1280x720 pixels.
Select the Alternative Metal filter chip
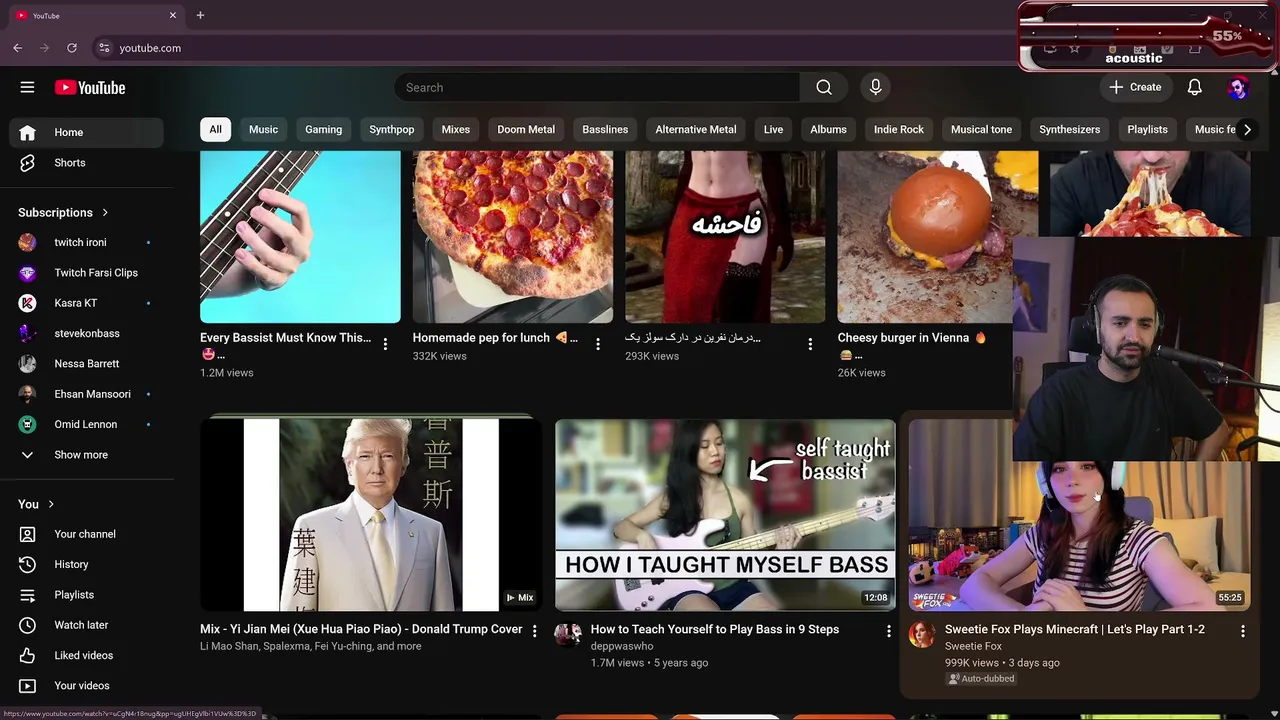(696, 129)
